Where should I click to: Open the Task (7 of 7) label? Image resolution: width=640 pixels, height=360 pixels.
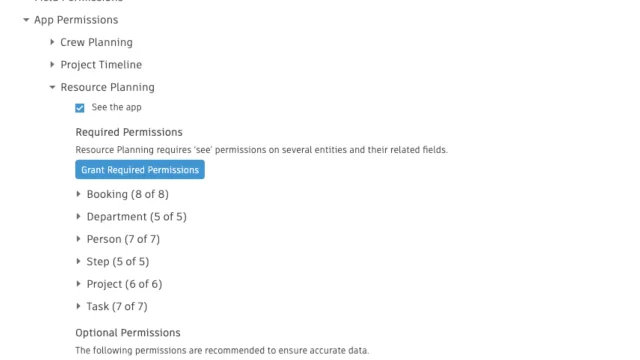[x=117, y=307]
